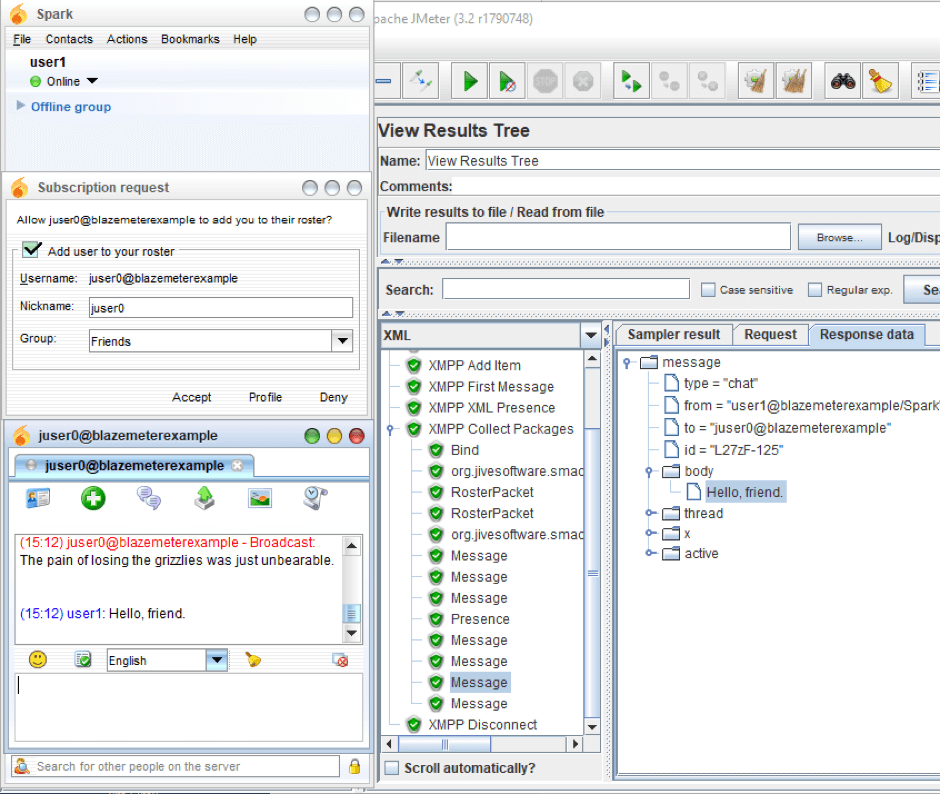
Task: Collapse the message node in response tree
Action: point(627,363)
